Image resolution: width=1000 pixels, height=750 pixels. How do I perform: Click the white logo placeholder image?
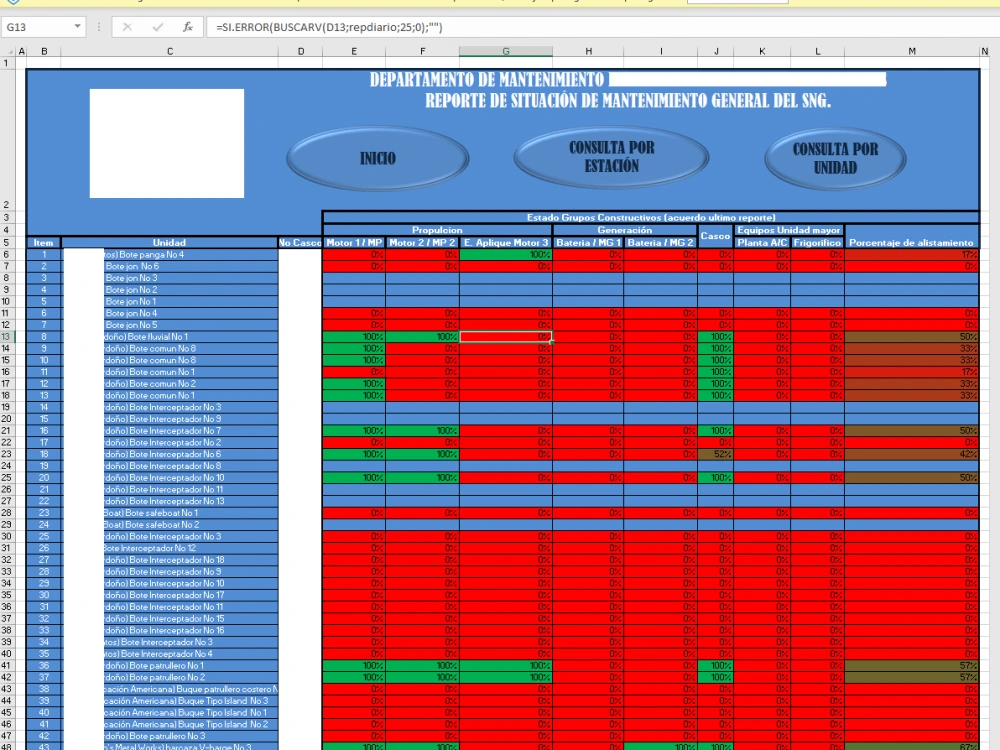pos(166,143)
